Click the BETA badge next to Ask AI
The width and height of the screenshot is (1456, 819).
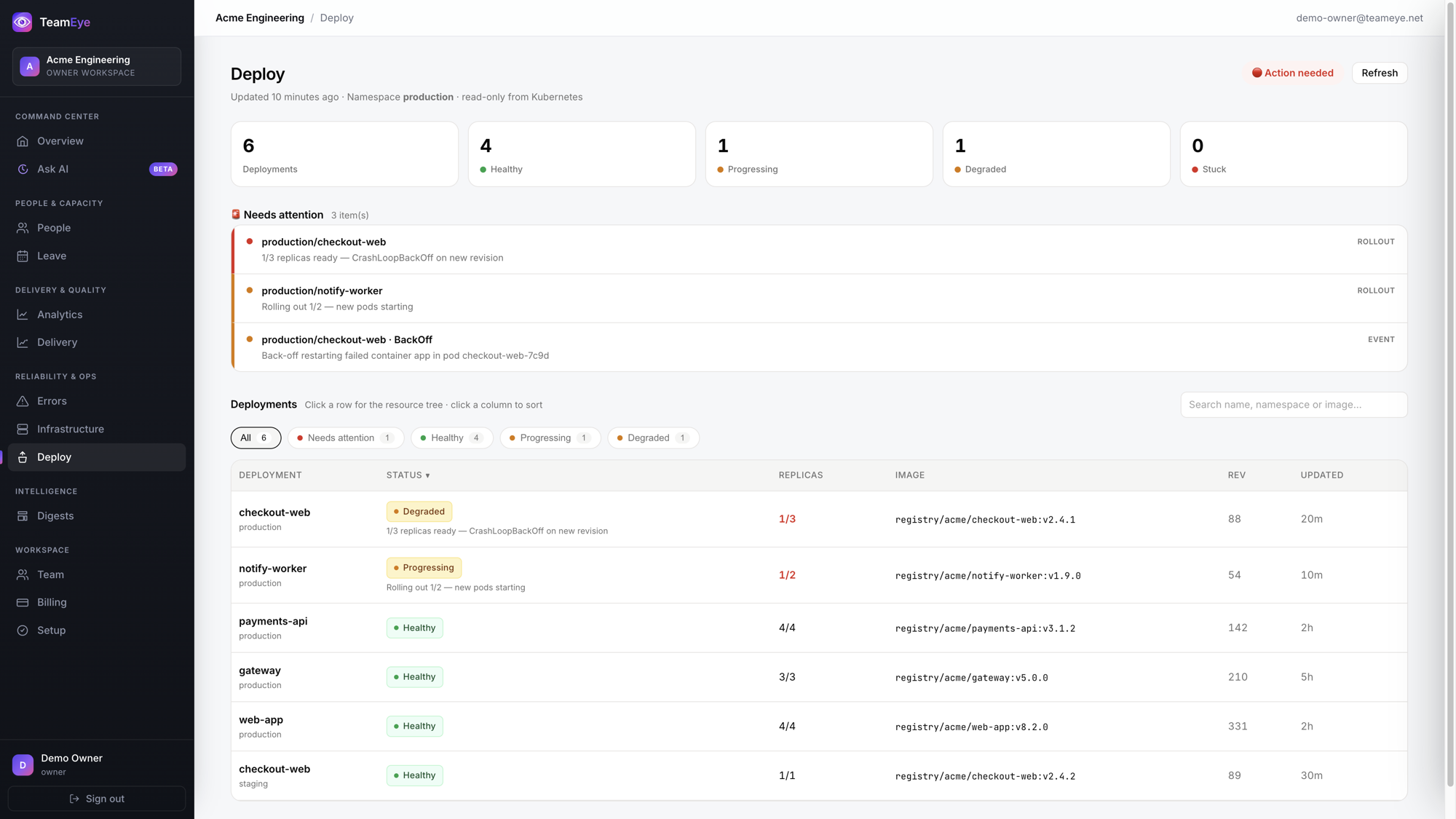click(163, 169)
